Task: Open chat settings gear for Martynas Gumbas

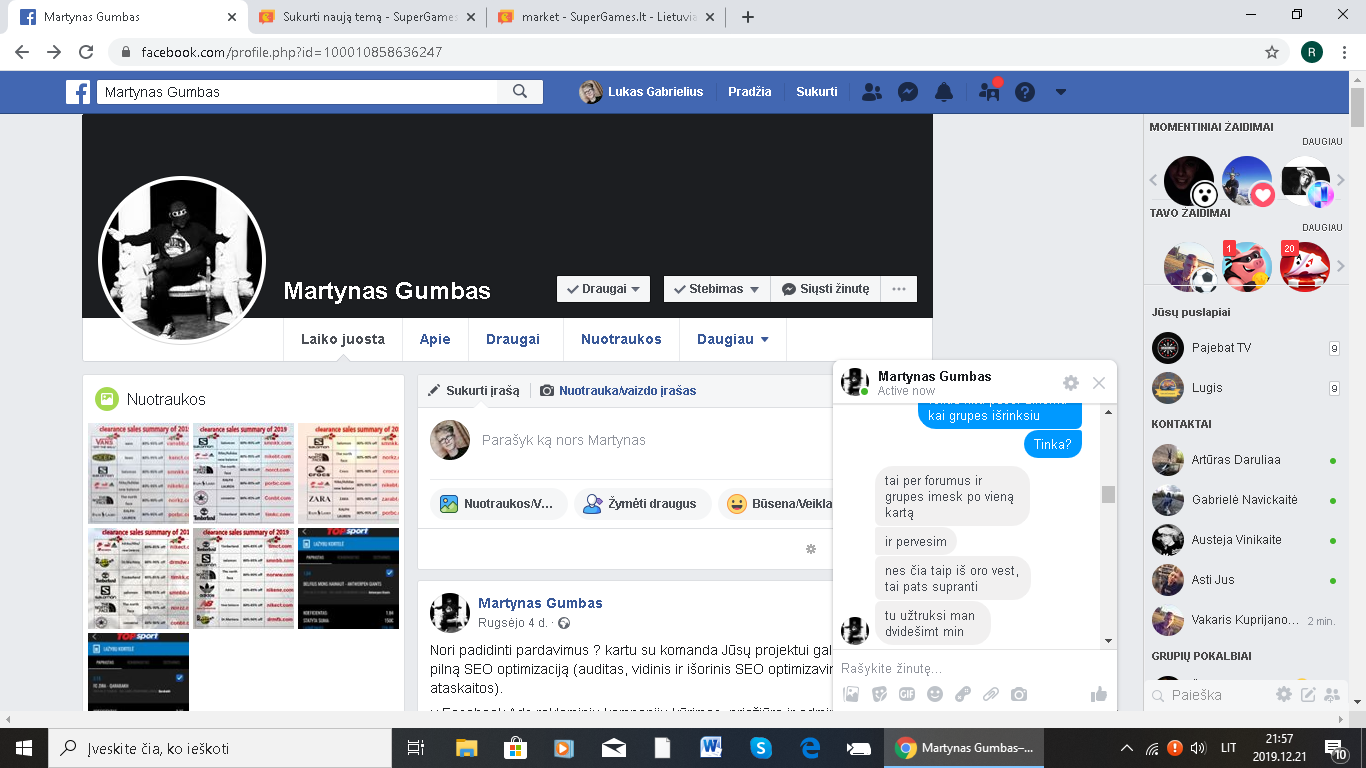Action: tap(1071, 383)
